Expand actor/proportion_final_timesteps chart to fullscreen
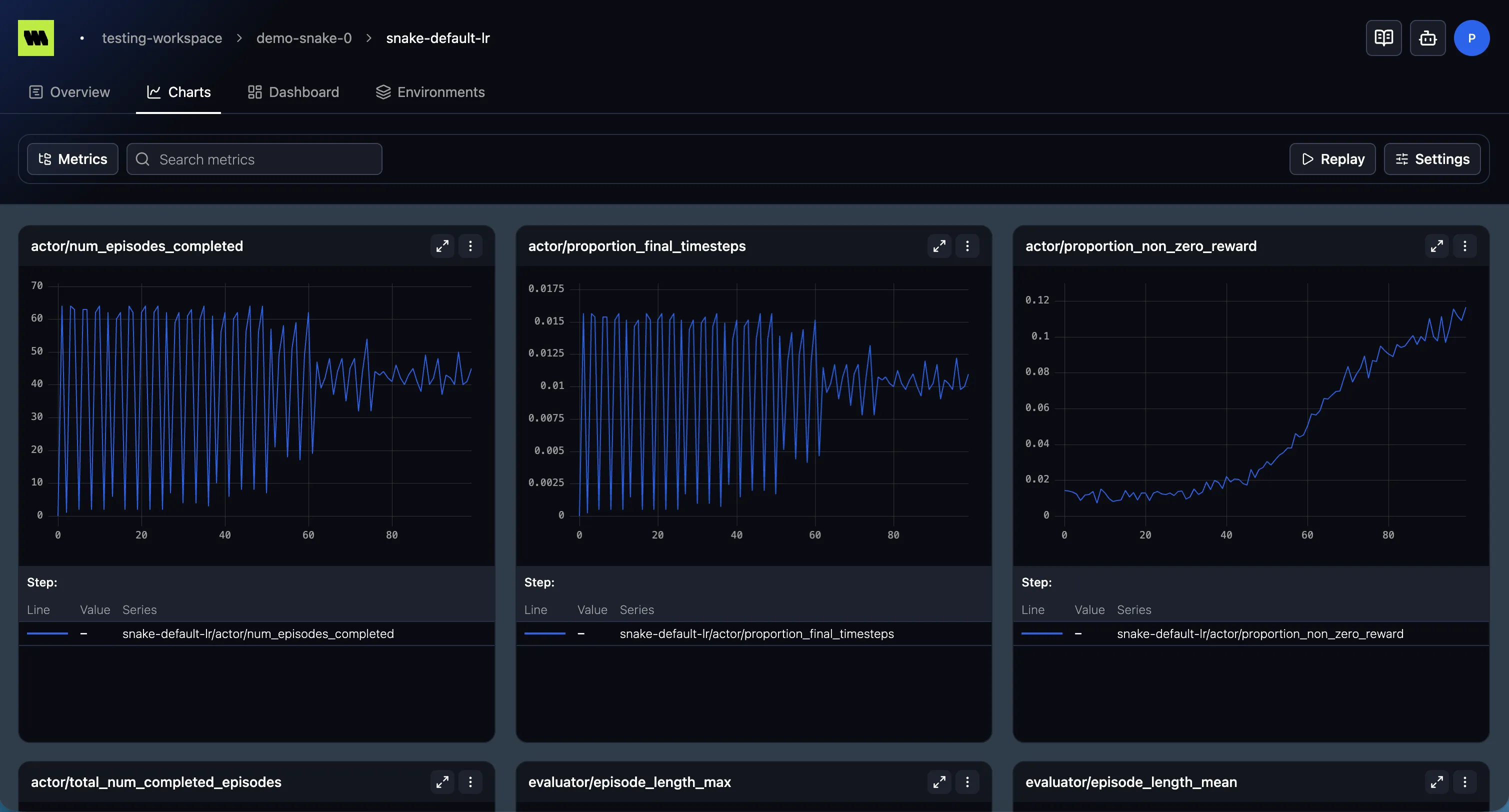Screen dimensions: 1509x812 click(x=939, y=246)
